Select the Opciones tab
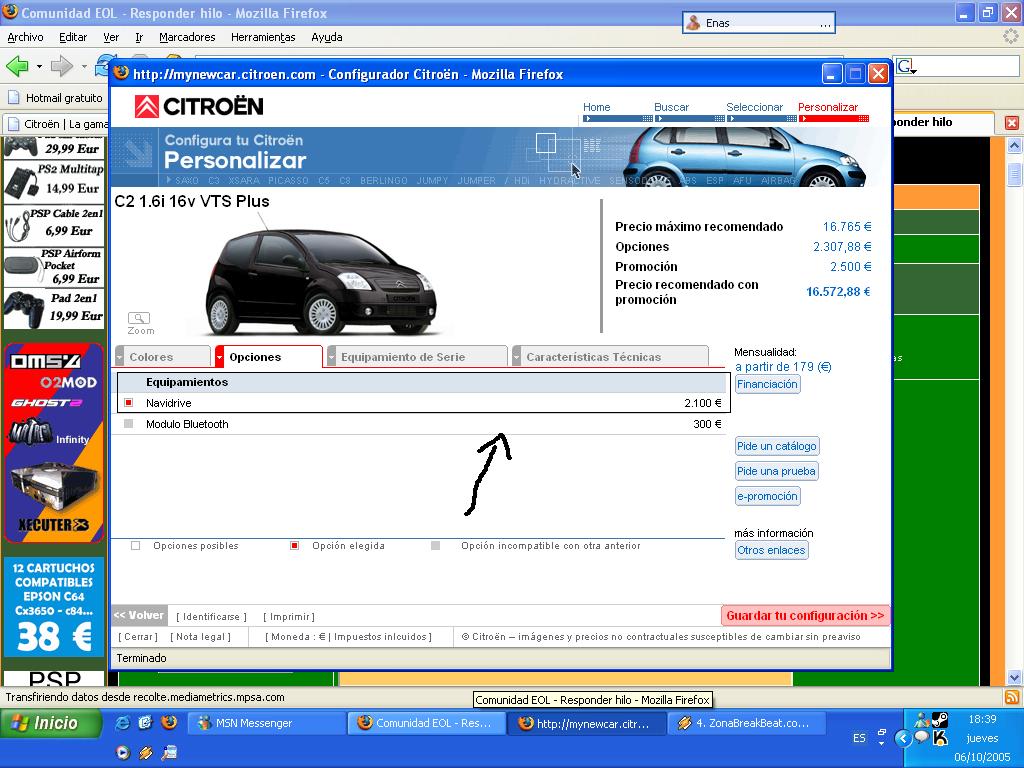This screenshot has height=768, width=1024. click(268, 357)
